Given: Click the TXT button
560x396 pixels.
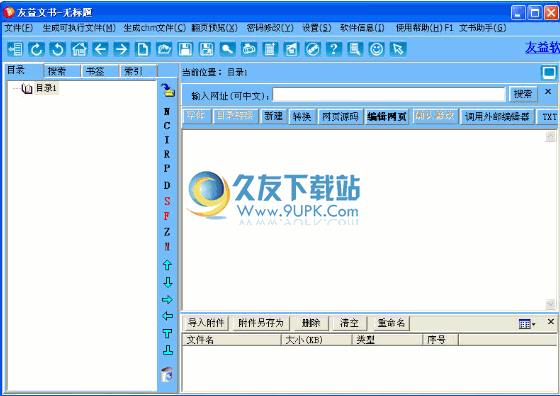Looking at the screenshot, I should point(549,117).
